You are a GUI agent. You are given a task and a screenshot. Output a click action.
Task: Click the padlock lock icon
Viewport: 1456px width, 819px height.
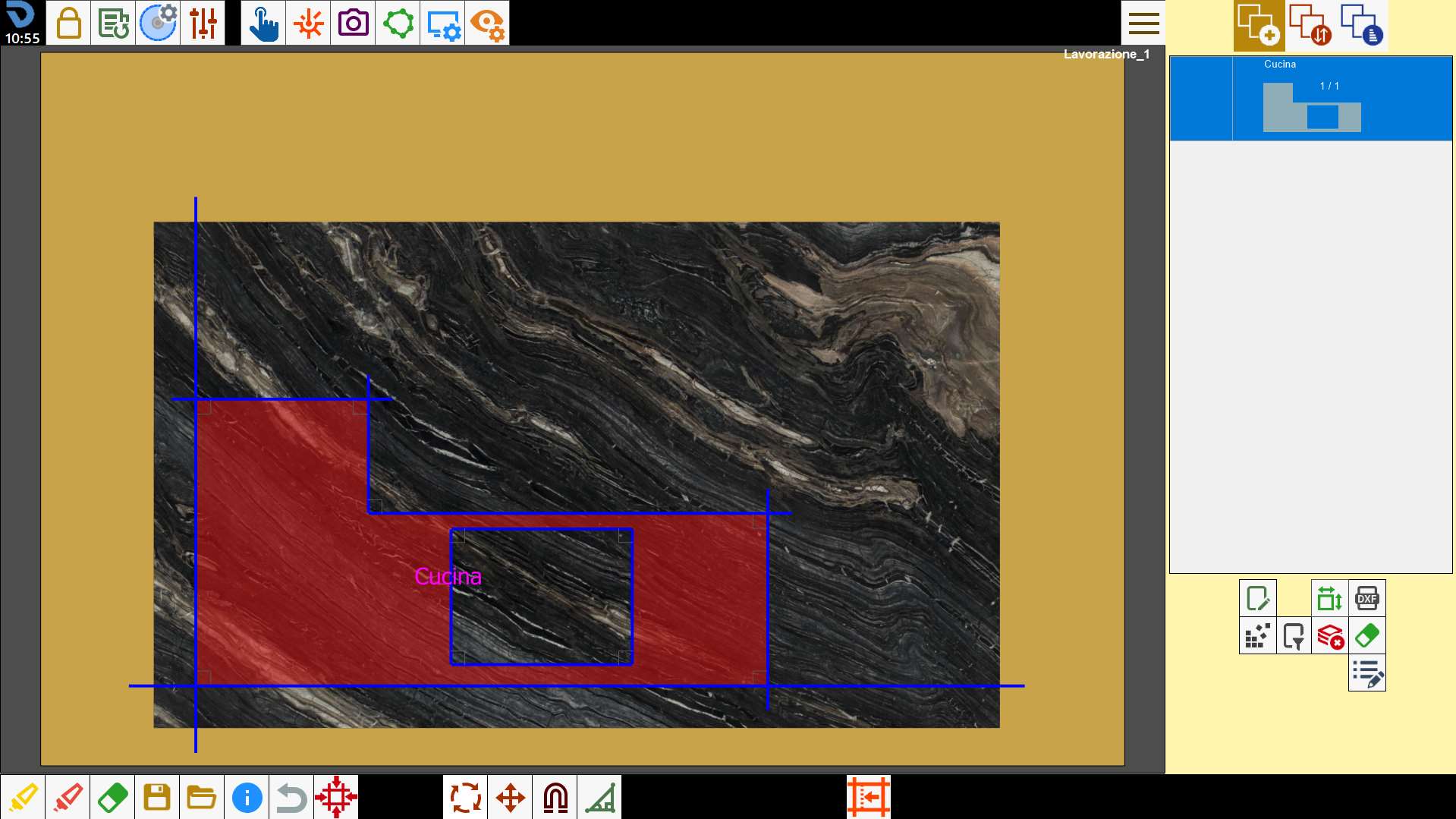click(68, 23)
